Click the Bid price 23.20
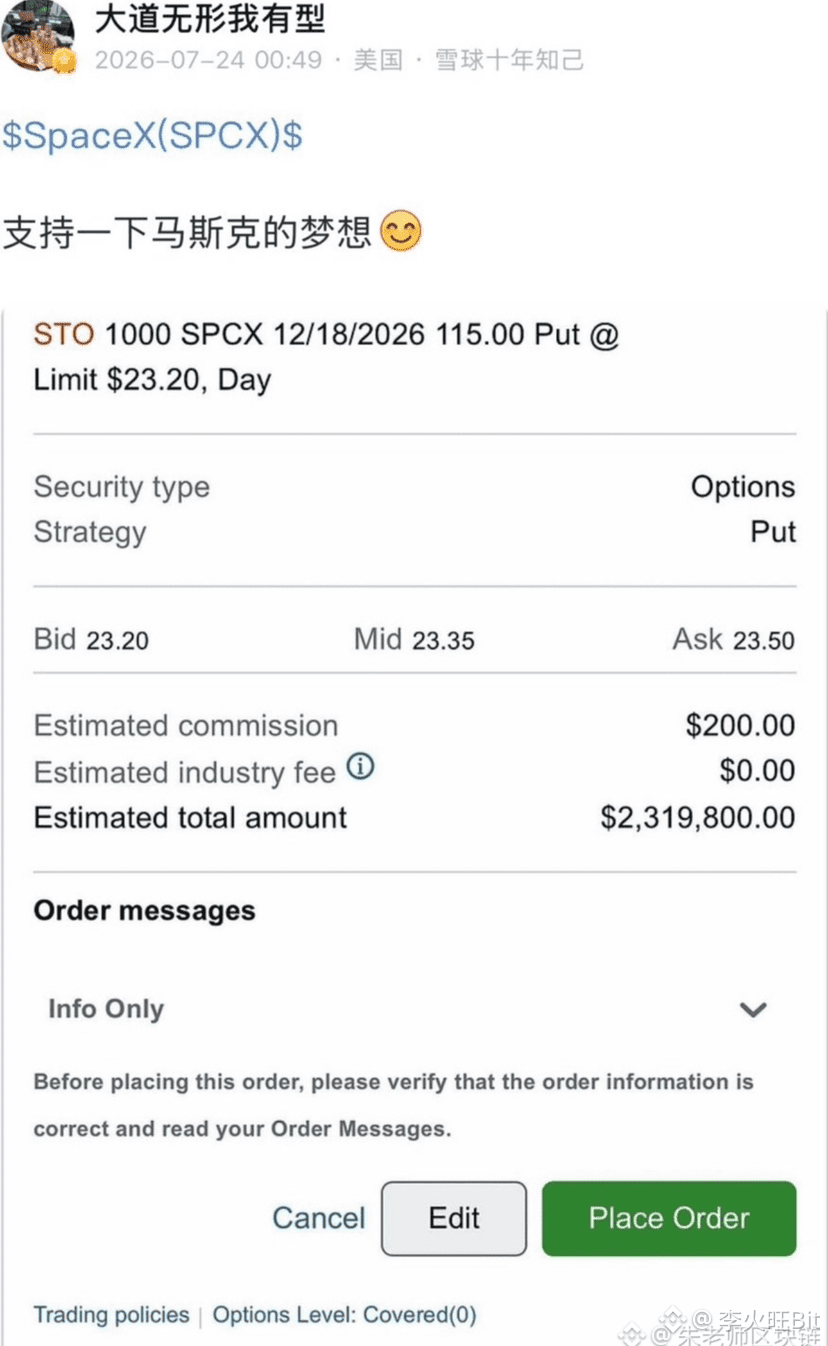Screen dimensions: 828x1346 coord(118,640)
